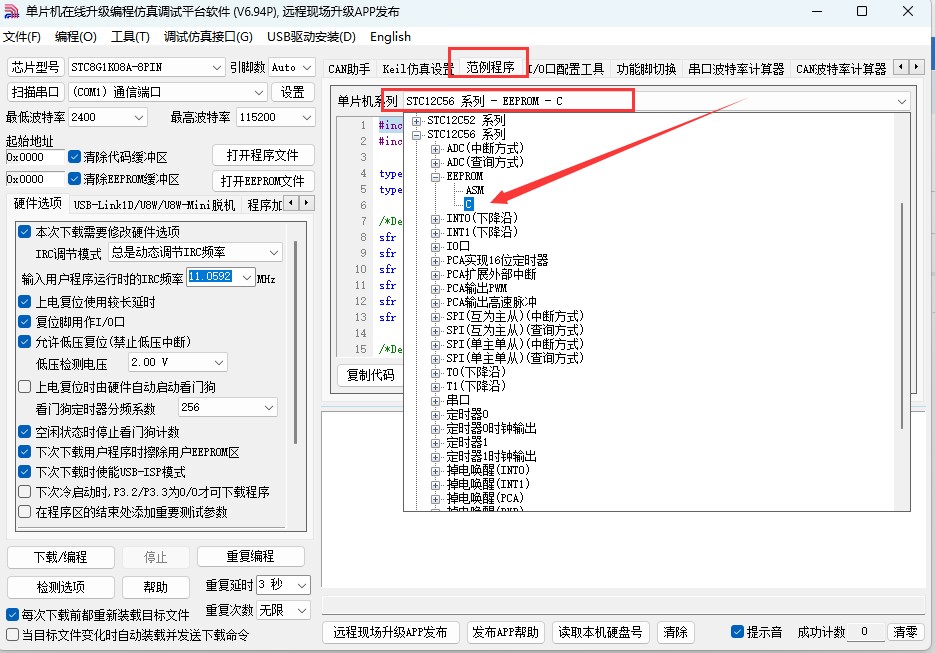935x653 pixels.
Task: Select ASM under EEPROM
Action: point(475,190)
